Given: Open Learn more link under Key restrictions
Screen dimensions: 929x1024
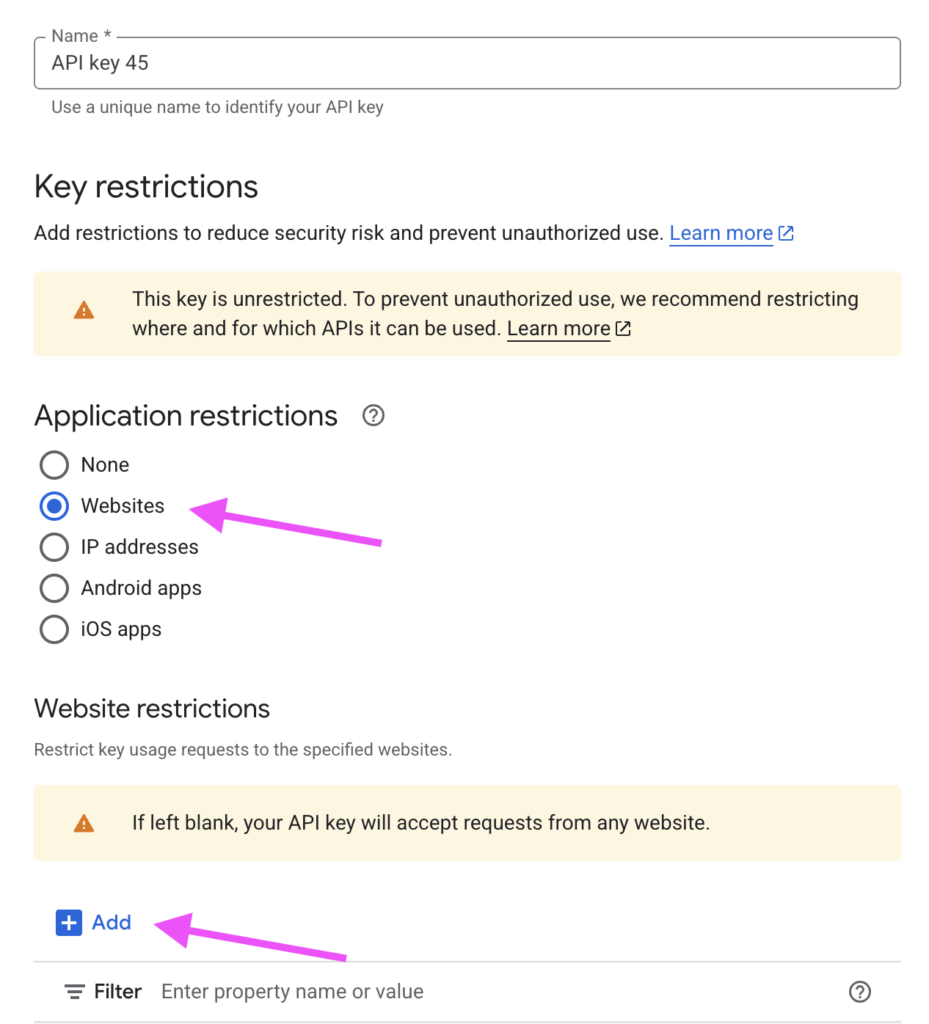Looking at the screenshot, I should pyautogui.click(x=720, y=234).
